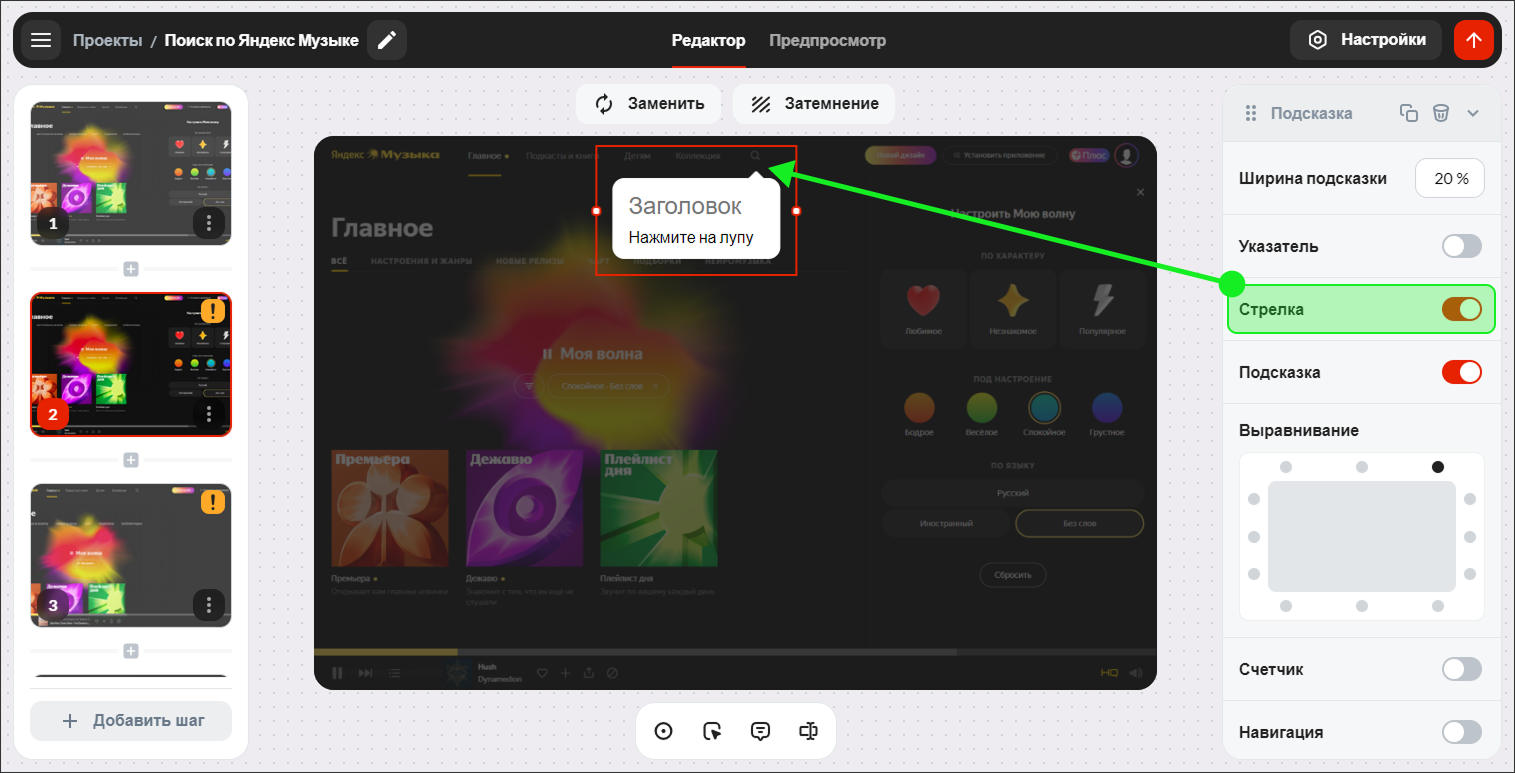1515x773 pixels.
Task: Delete the Подсказка element with trash icon
Action: pos(1441,113)
